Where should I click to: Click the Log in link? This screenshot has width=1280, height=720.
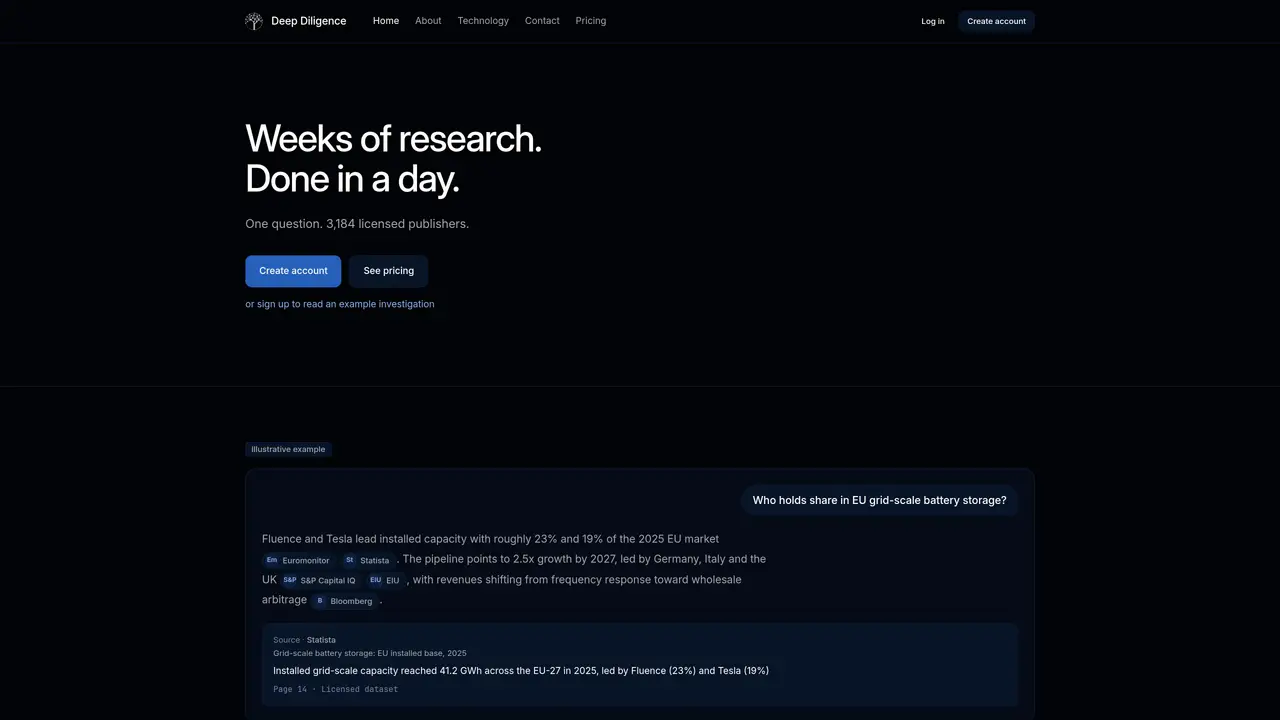[x=933, y=21]
